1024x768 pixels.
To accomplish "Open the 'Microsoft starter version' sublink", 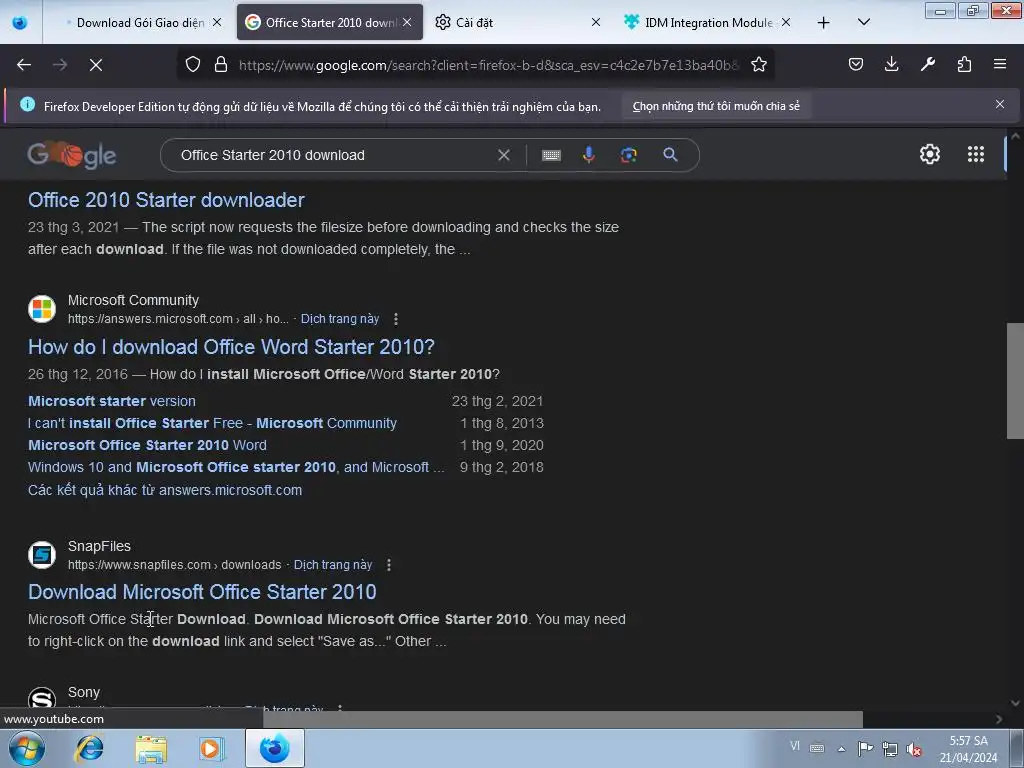I will 112,401.
